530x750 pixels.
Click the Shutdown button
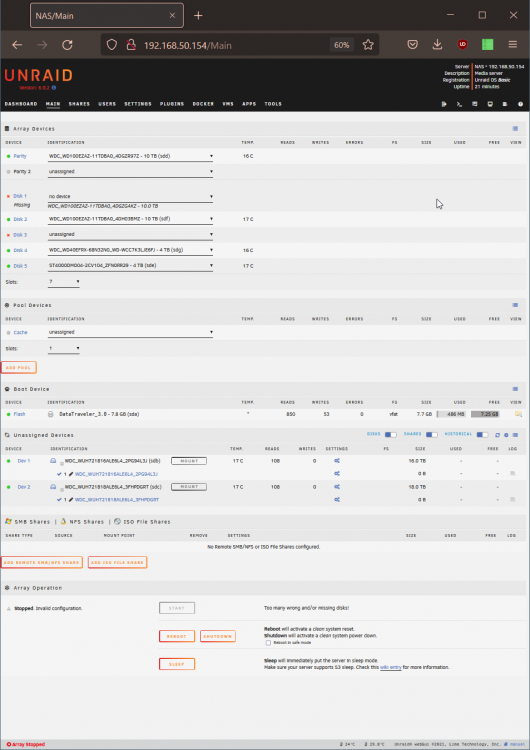point(218,636)
